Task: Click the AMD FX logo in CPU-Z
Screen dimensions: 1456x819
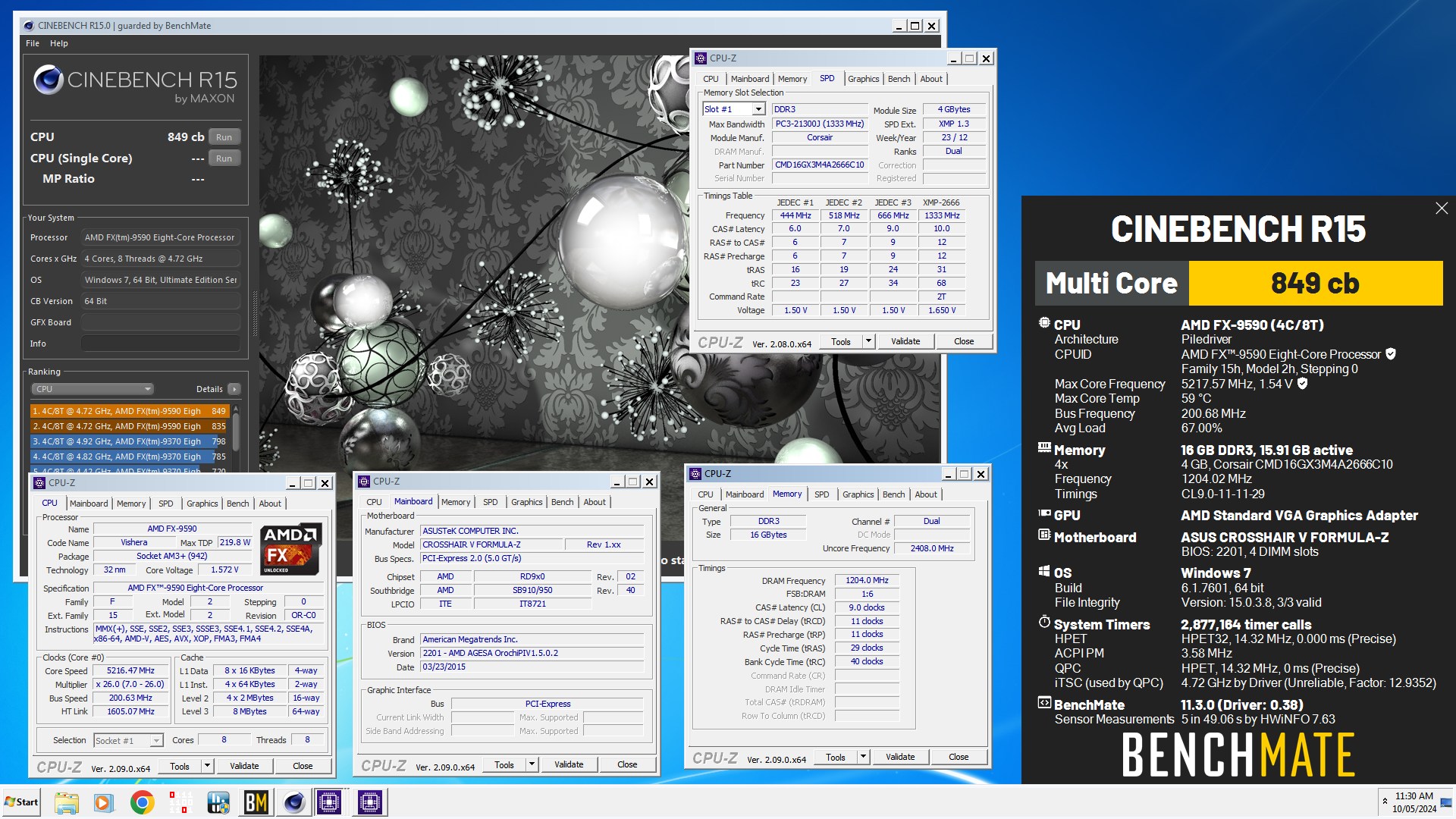Action: tap(291, 549)
